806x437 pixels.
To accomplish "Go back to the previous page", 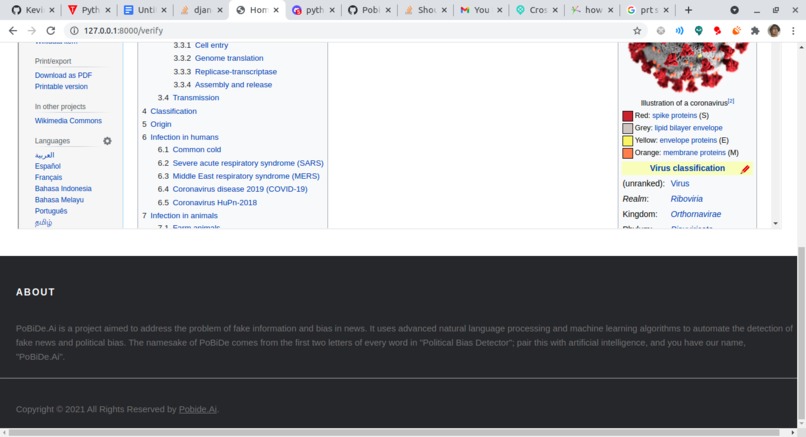I will click(x=13, y=31).
